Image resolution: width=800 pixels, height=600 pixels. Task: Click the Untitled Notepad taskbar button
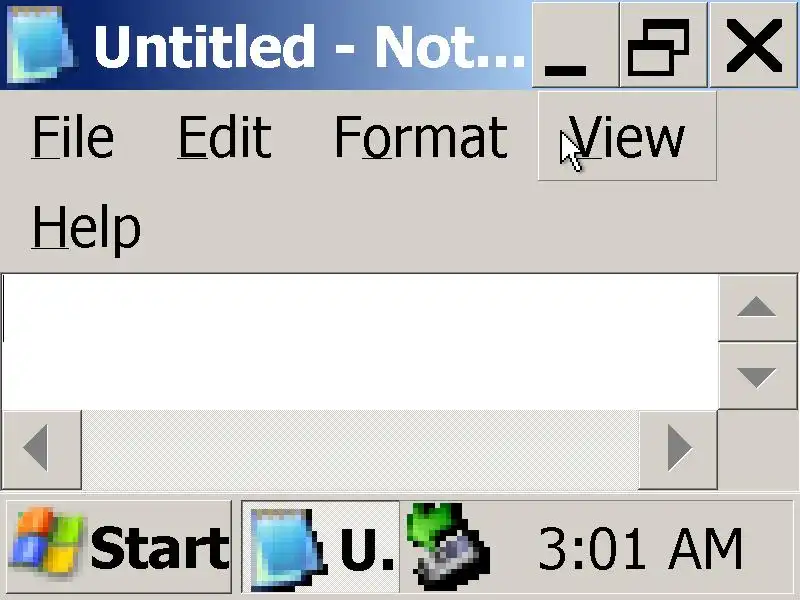click(320, 547)
